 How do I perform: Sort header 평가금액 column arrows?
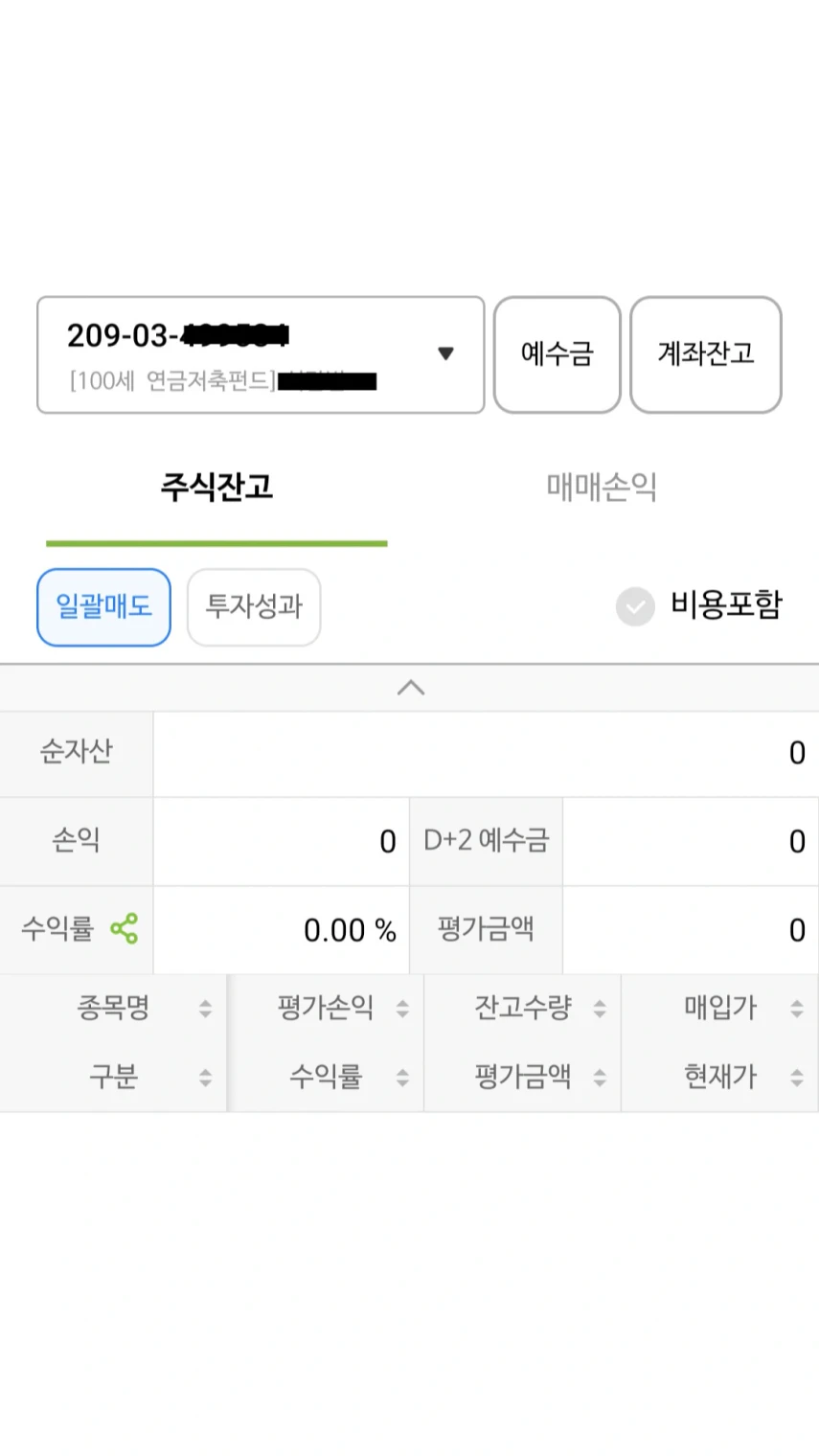pyautogui.click(x=600, y=1078)
